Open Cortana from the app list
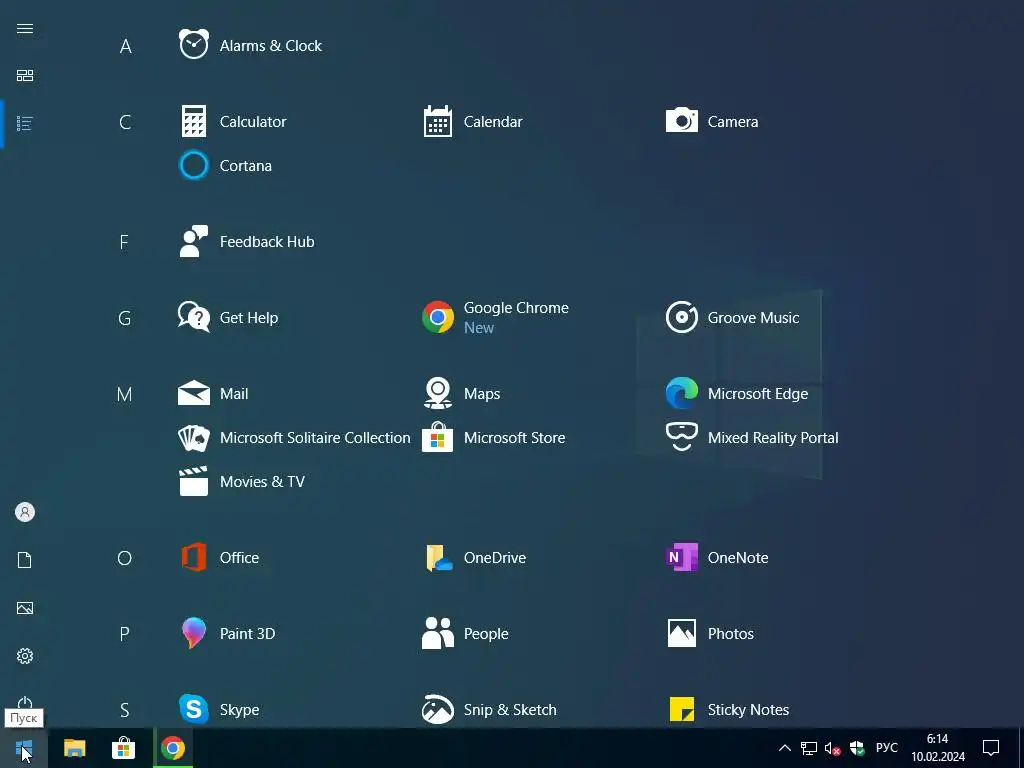1024x768 pixels. click(x=225, y=165)
